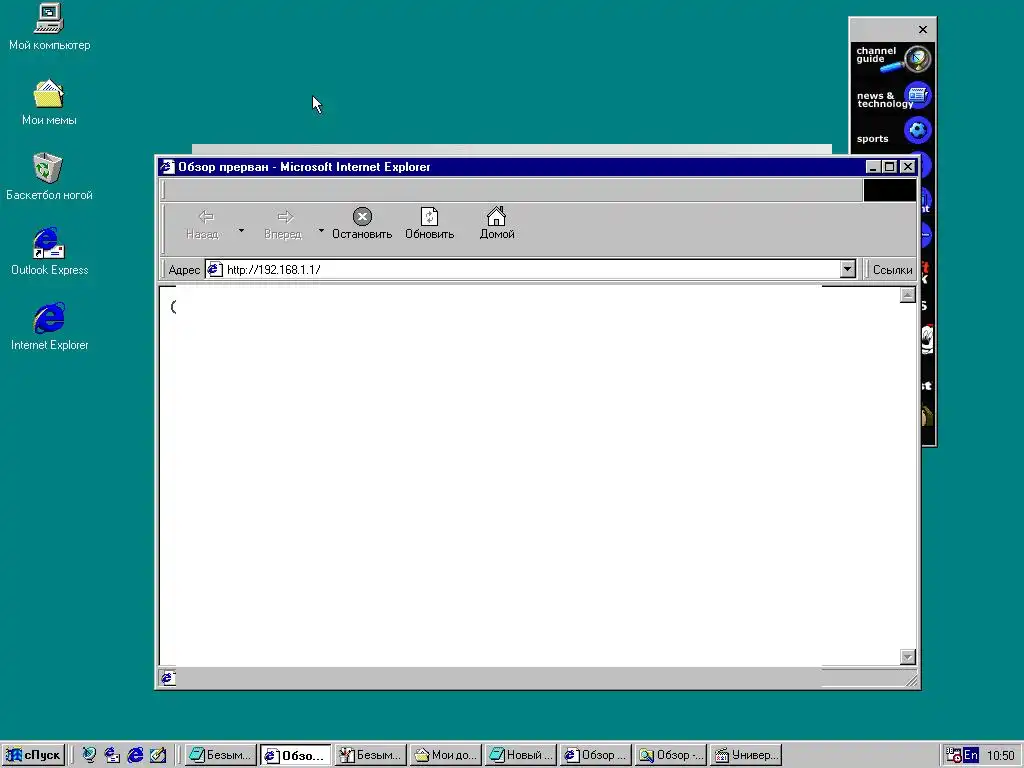Click the page icon in the address bar

point(215,269)
